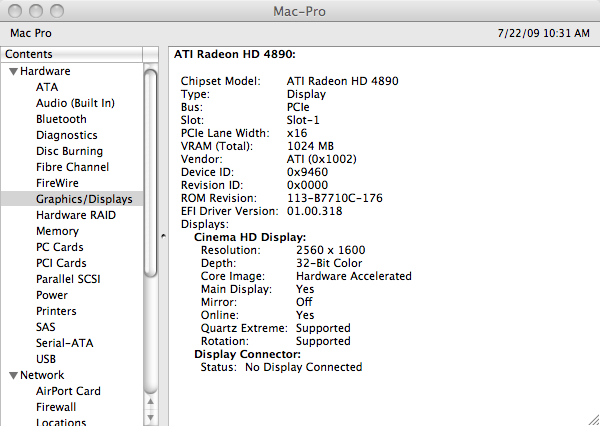Screen dimensions: 600x426
Task: Select Graphics/Displays row
Action: click(x=72, y=199)
